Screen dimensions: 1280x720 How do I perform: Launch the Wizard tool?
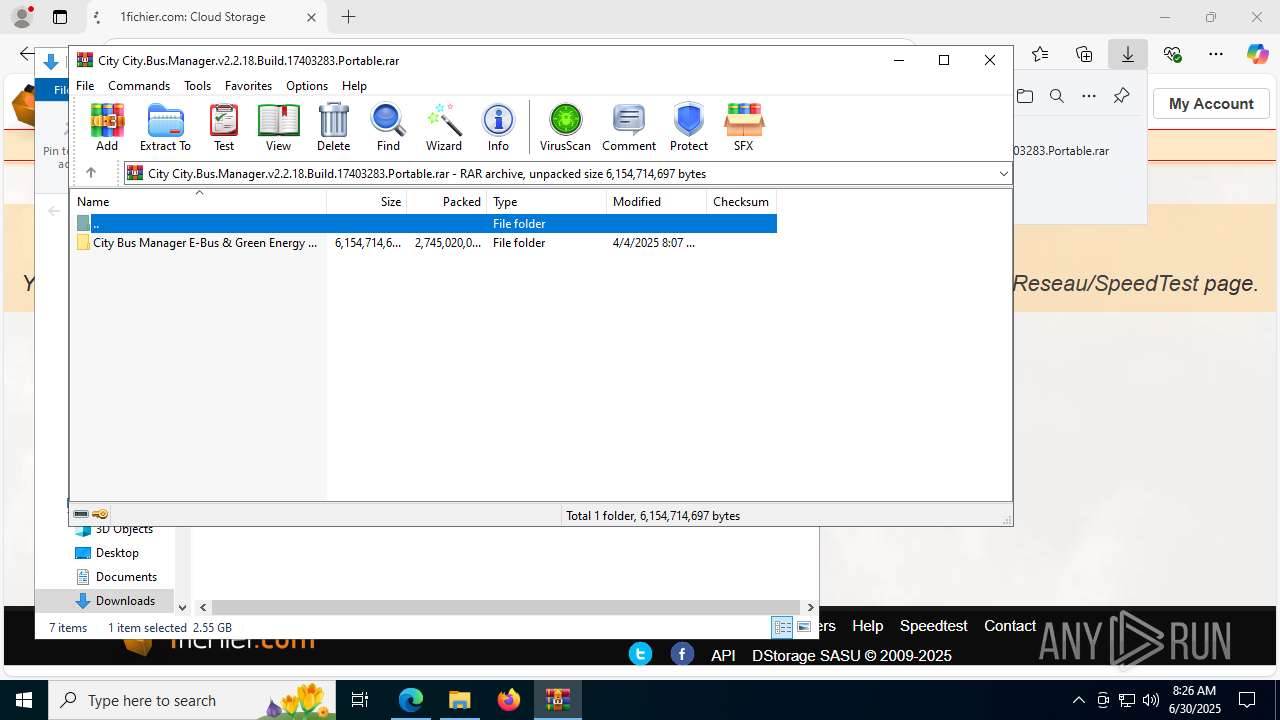444,127
